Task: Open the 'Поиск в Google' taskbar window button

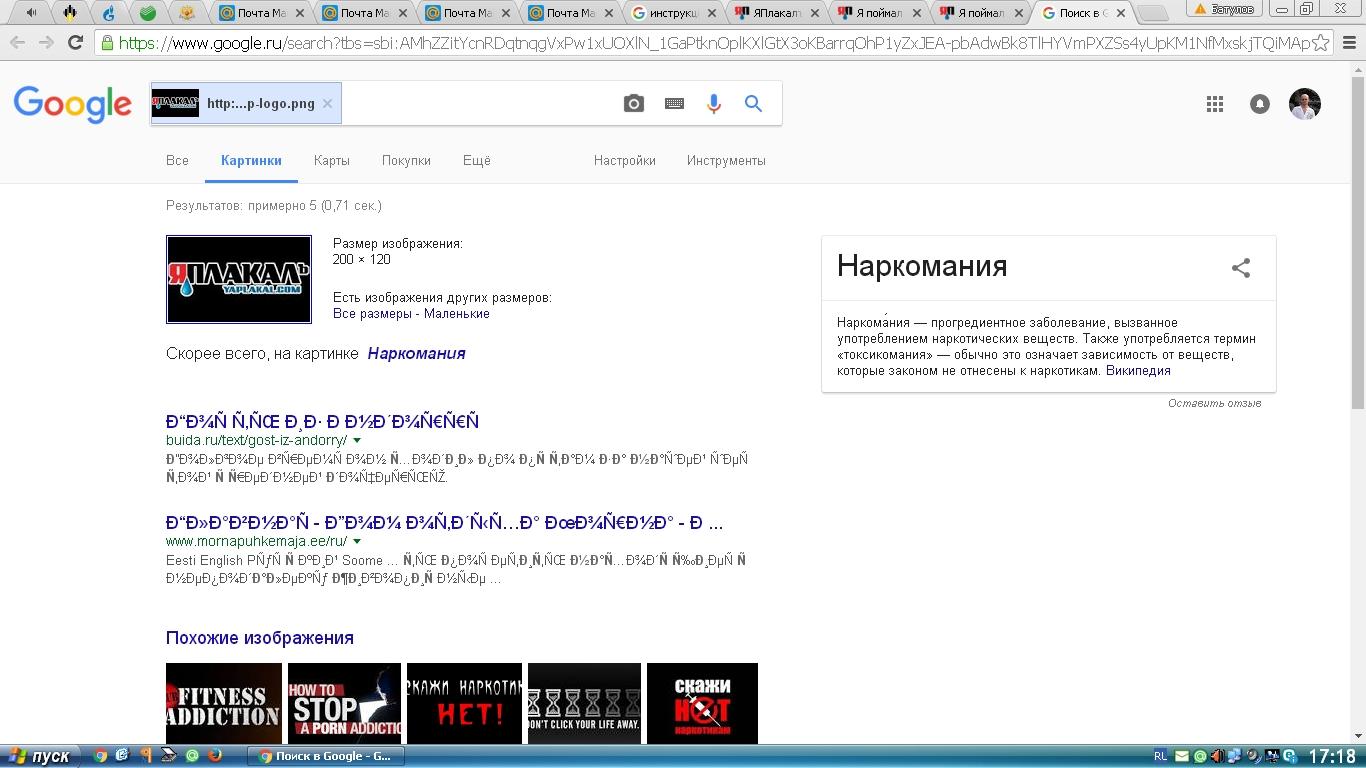Action: click(x=326, y=756)
